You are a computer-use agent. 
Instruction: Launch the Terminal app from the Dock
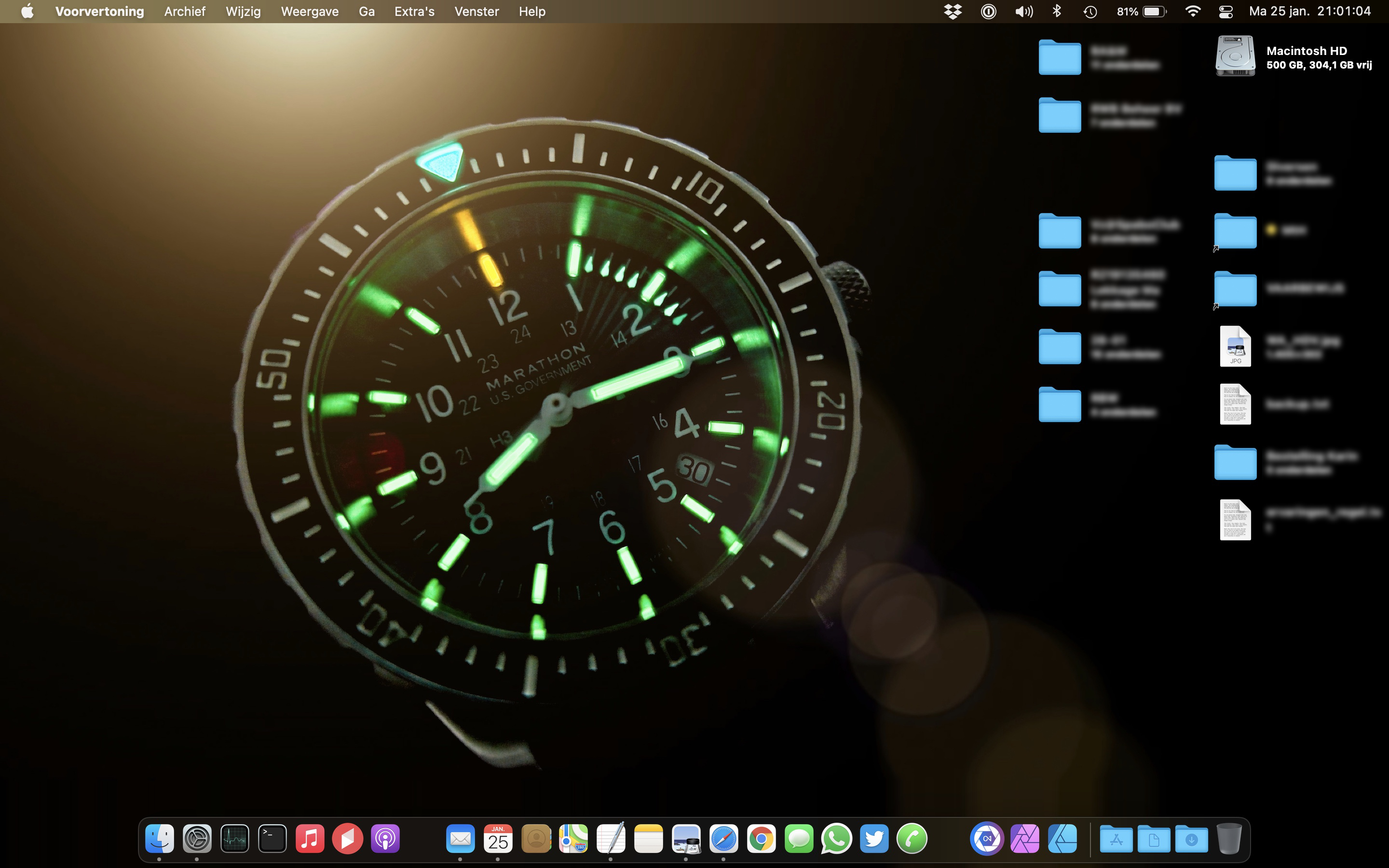click(x=272, y=839)
